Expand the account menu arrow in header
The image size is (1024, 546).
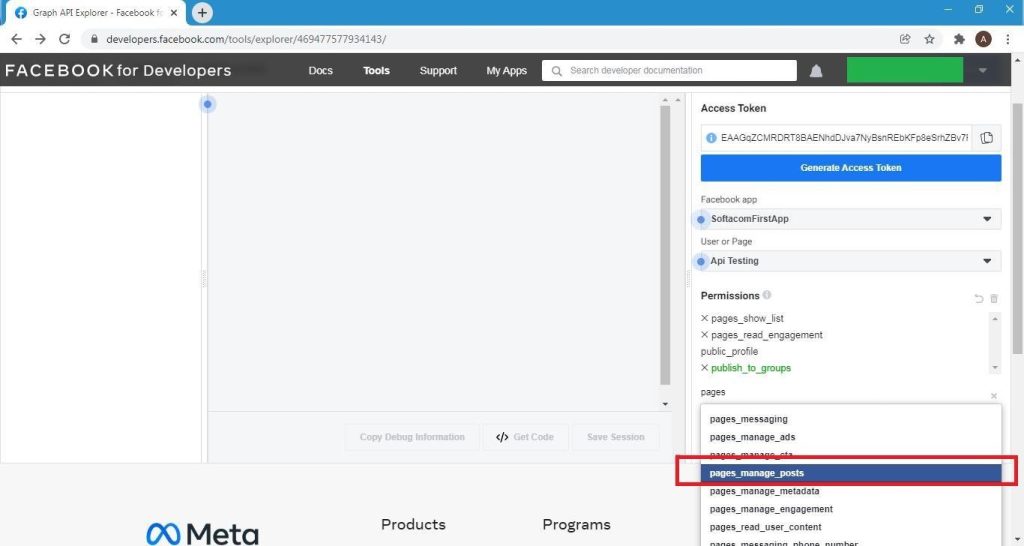[x=982, y=71]
